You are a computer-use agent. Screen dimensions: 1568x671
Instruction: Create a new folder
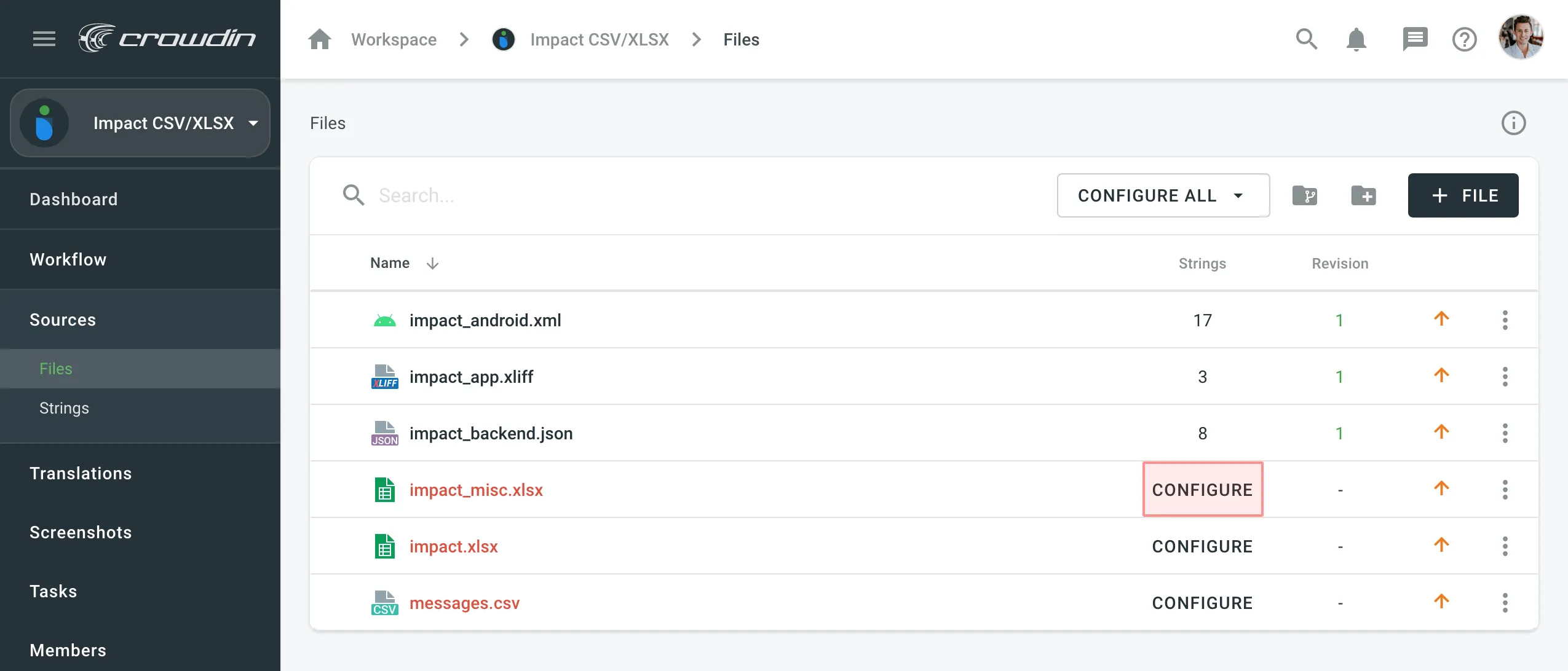coord(1364,195)
